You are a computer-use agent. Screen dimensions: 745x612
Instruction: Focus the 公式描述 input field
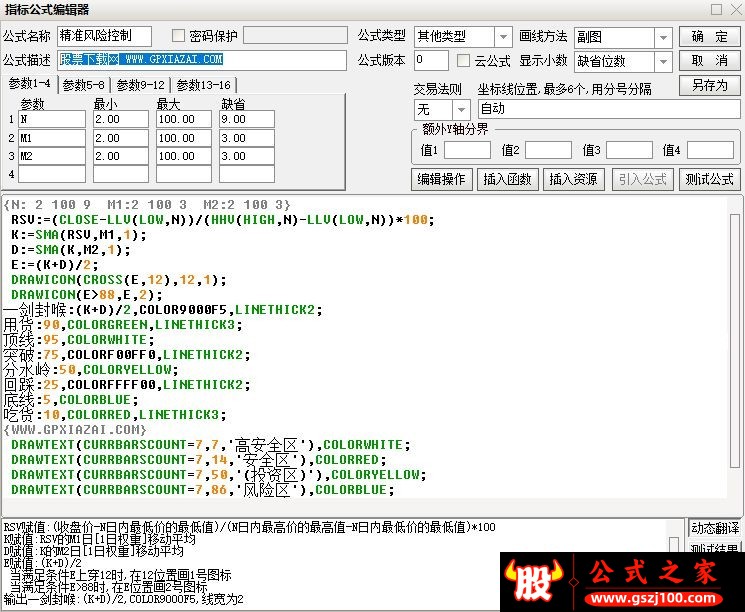(202, 60)
